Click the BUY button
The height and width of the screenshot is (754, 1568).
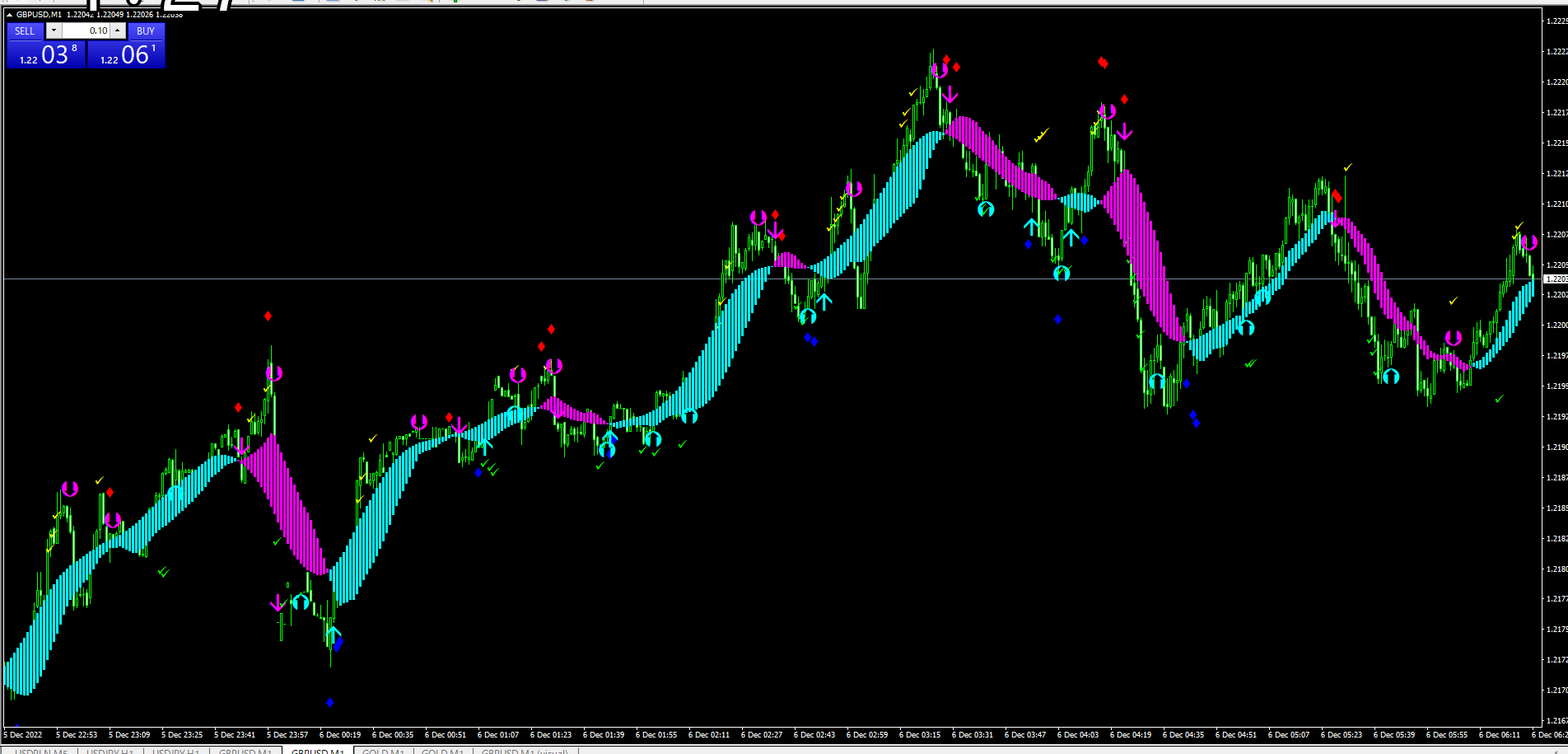[146, 31]
